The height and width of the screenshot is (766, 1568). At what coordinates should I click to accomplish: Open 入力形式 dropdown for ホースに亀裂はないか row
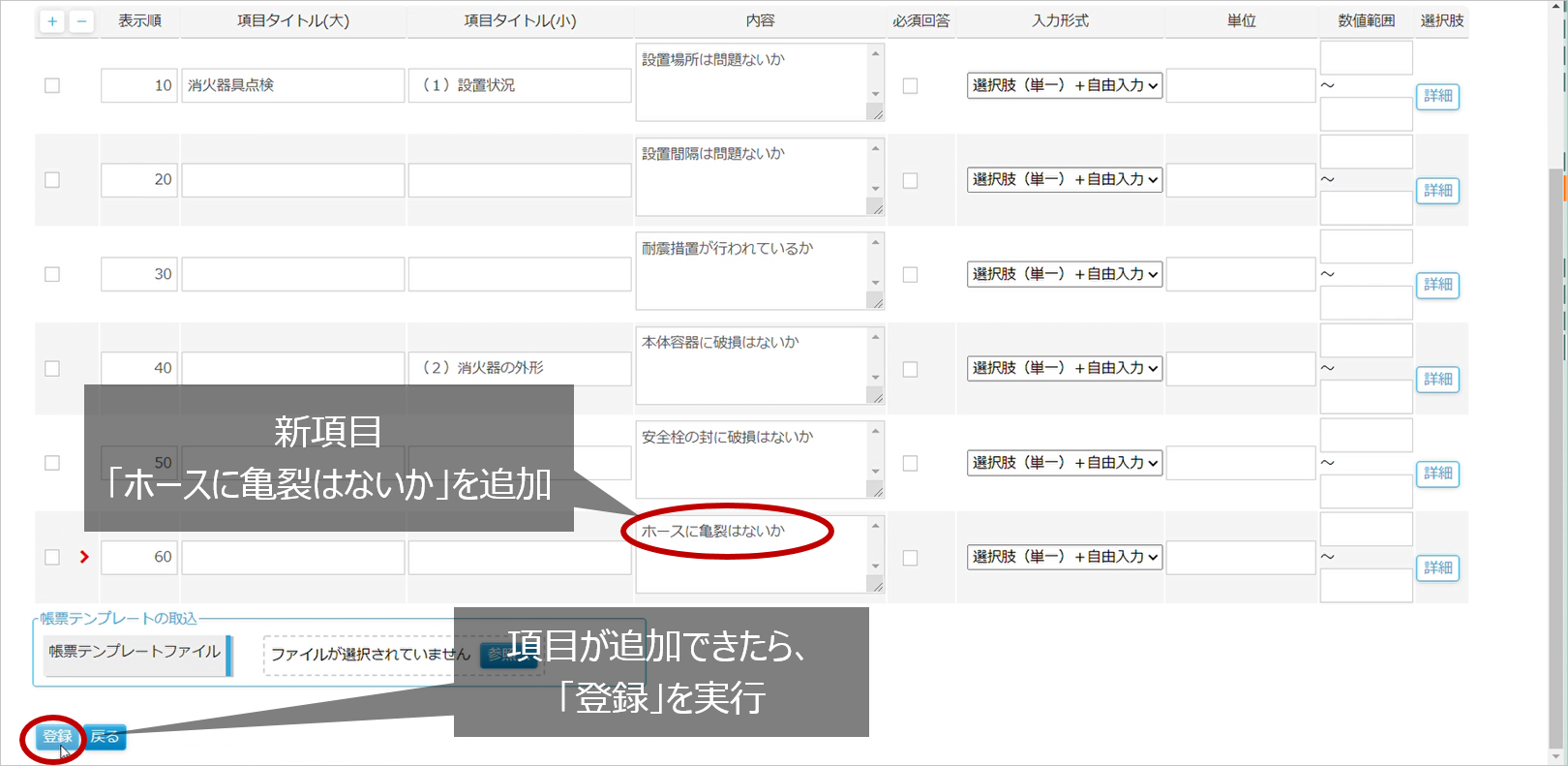coord(1065,558)
